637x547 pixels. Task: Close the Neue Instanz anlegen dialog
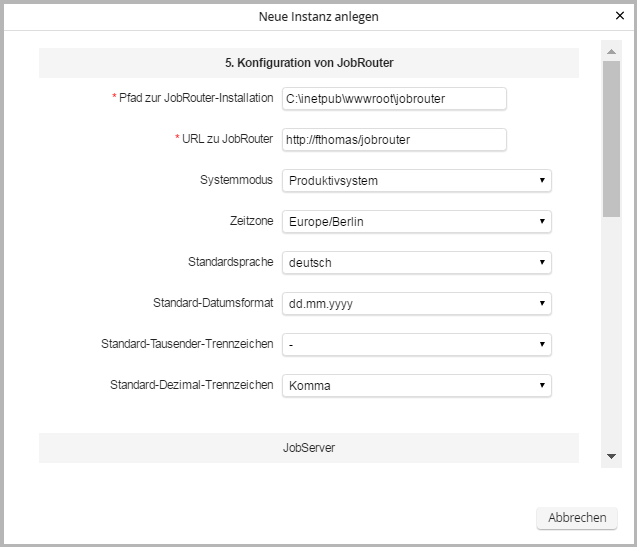pyautogui.click(x=620, y=16)
